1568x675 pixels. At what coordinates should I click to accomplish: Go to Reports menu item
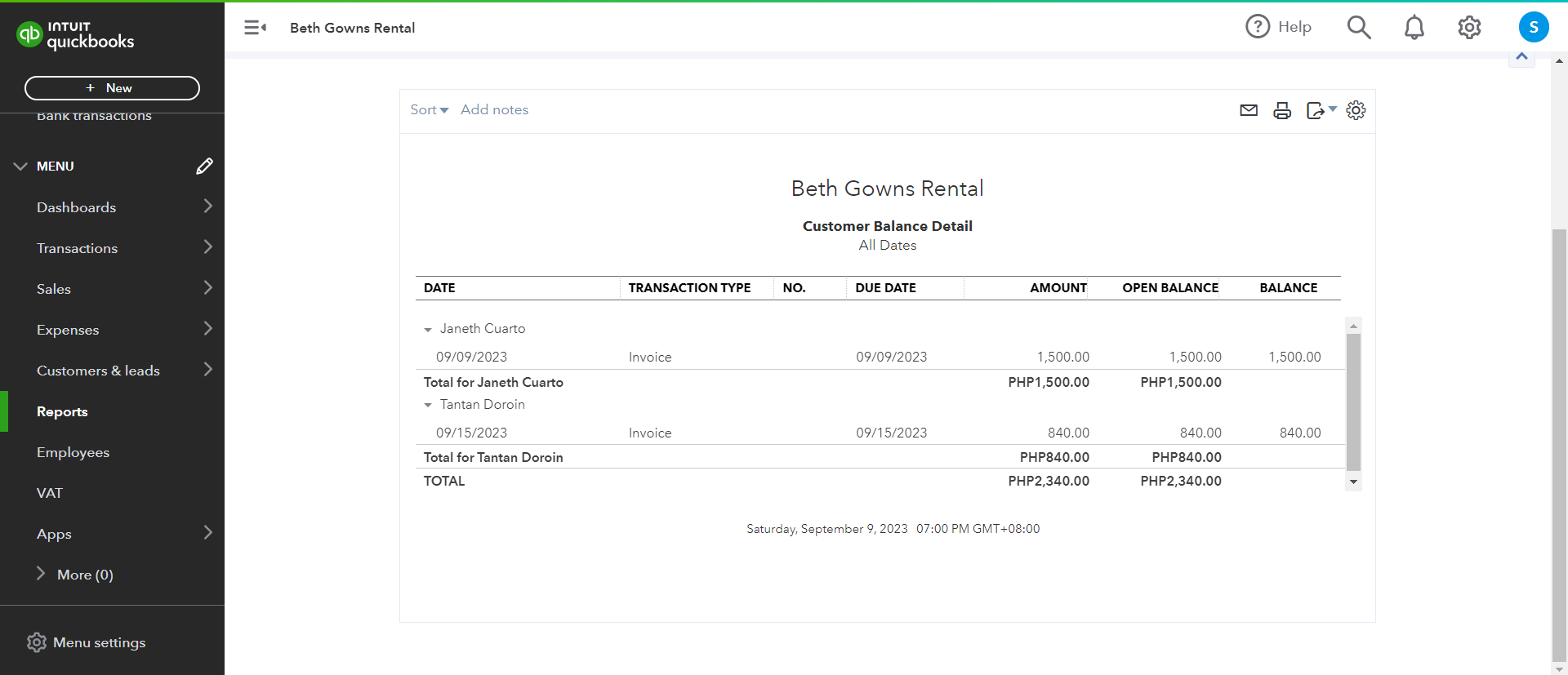(x=62, y=411)
